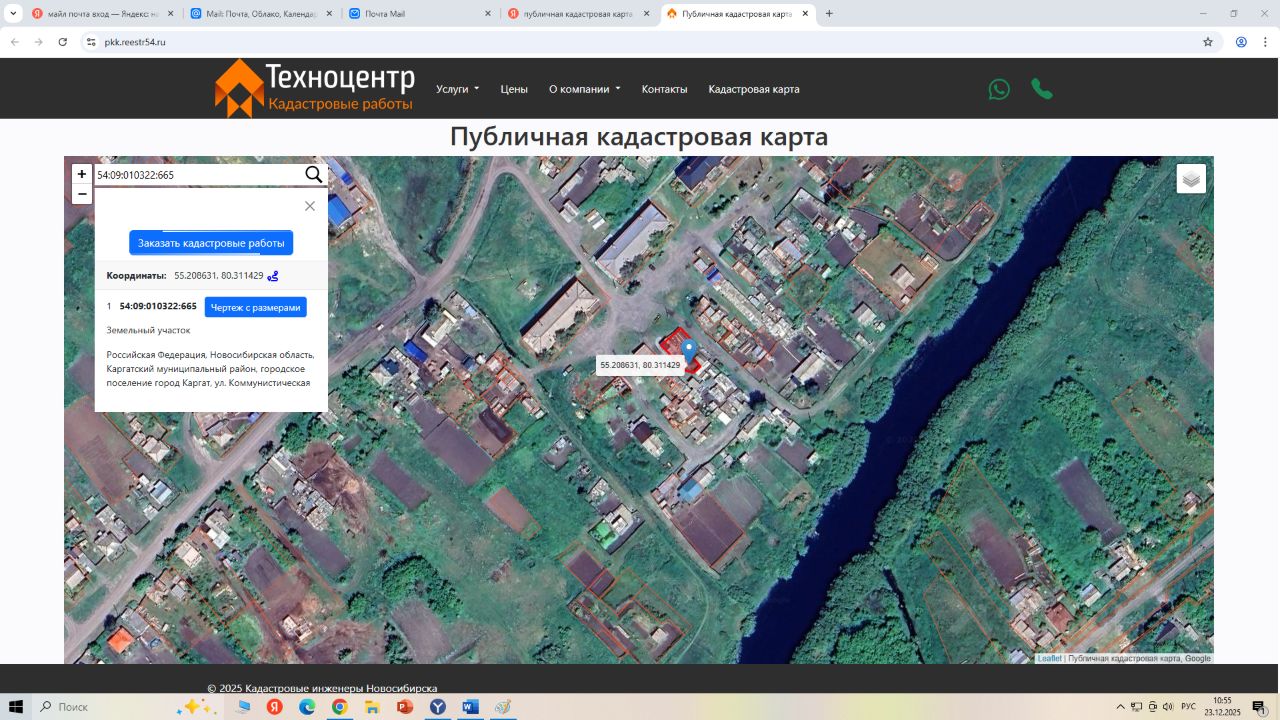Zoom in the map with plus button
The height and width of the screenshot is (720, 1280).
(82, 174)
